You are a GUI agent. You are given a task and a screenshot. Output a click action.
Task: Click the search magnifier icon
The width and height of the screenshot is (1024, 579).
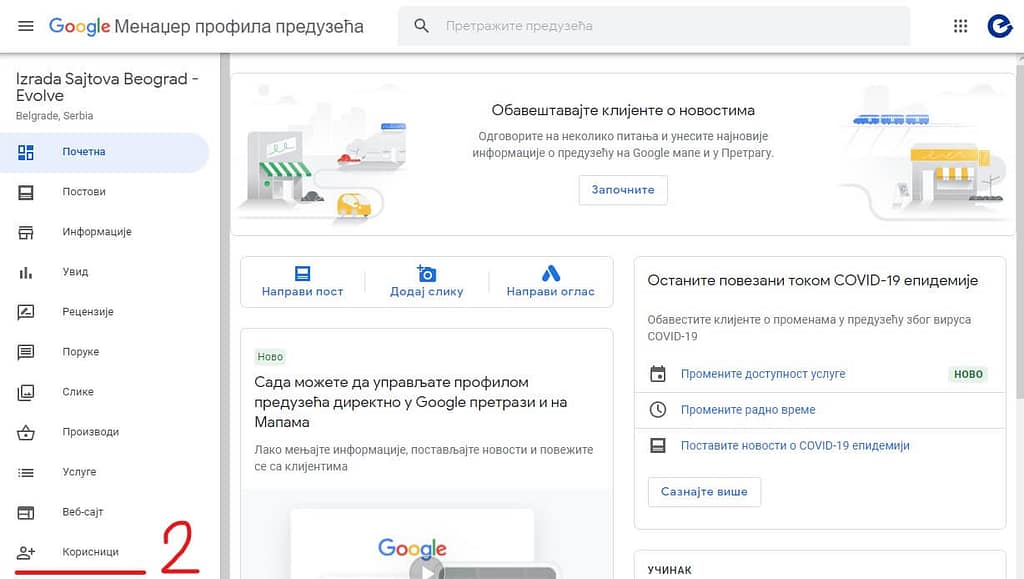click(422, 26)
